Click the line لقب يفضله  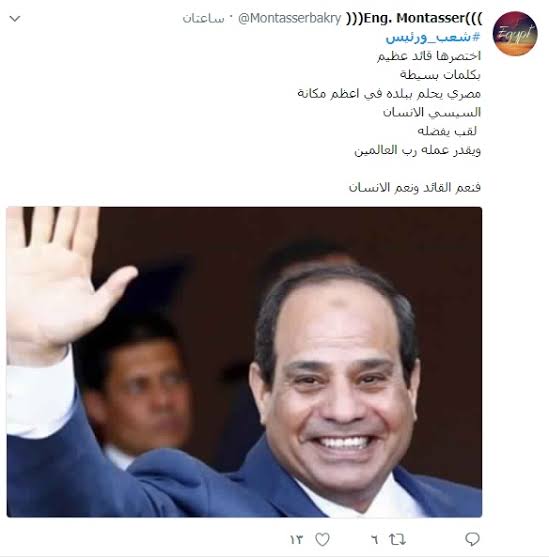click(447, 131)
